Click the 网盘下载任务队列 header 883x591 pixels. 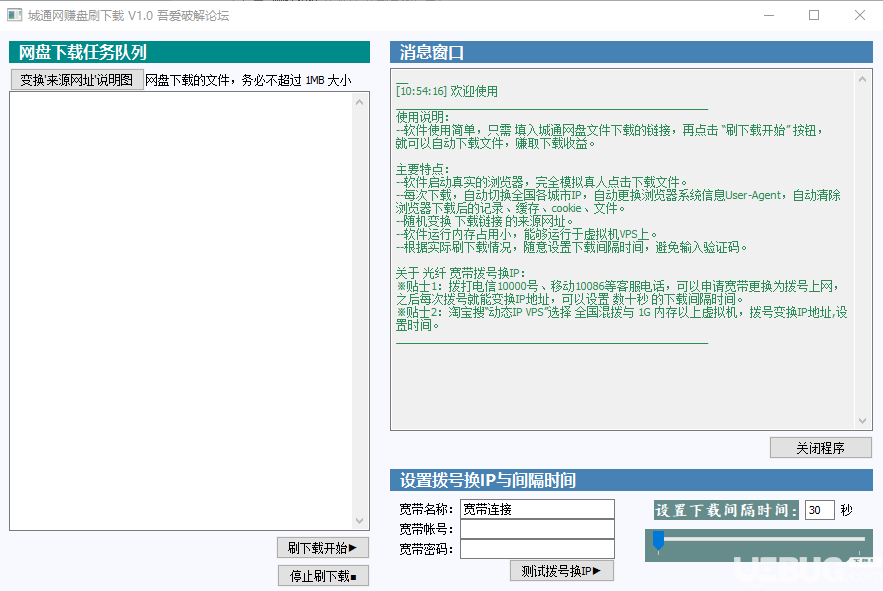[189, 52]
